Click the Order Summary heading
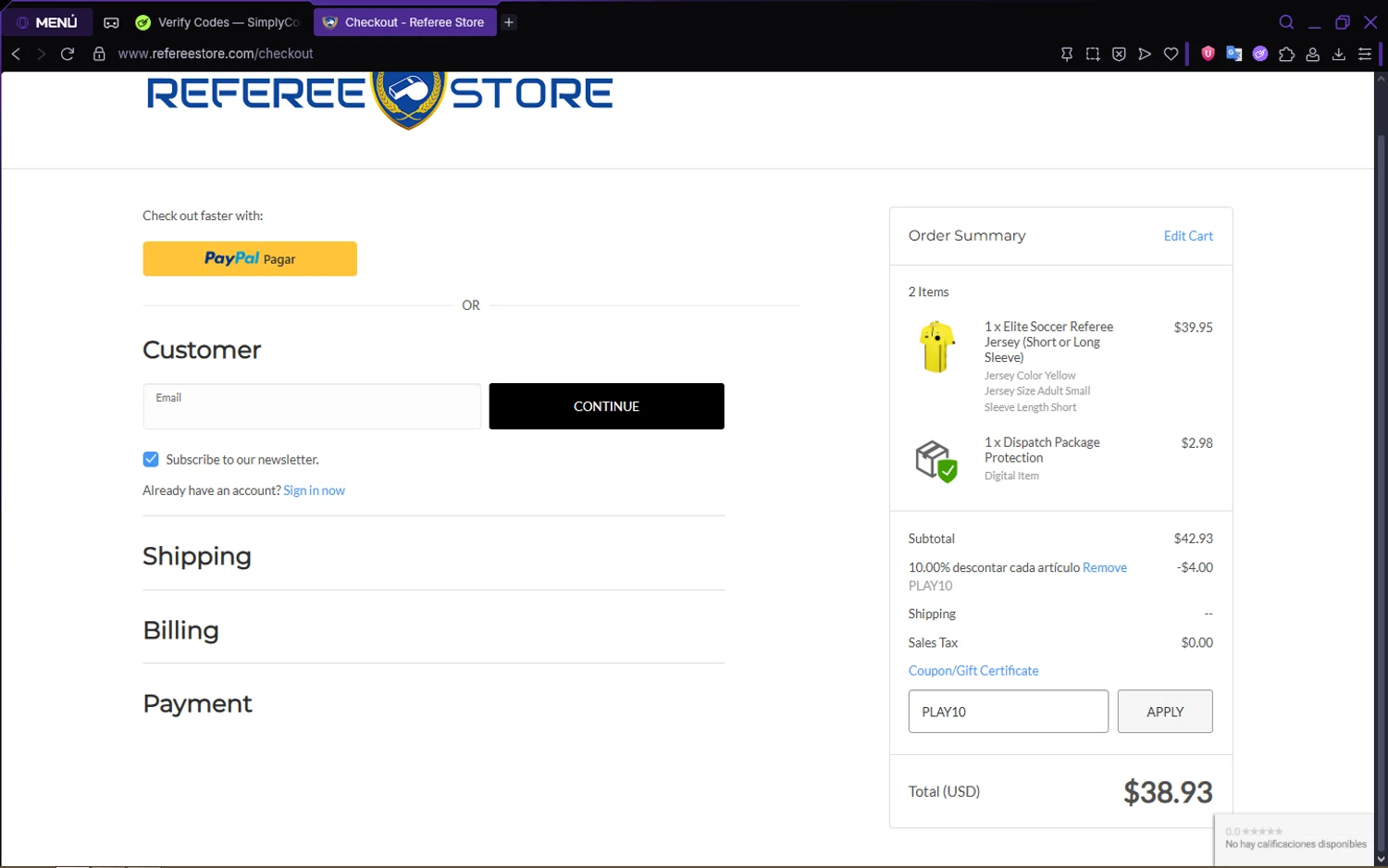Viewport: 1388px width, 868px height. [x=967, y=235]
